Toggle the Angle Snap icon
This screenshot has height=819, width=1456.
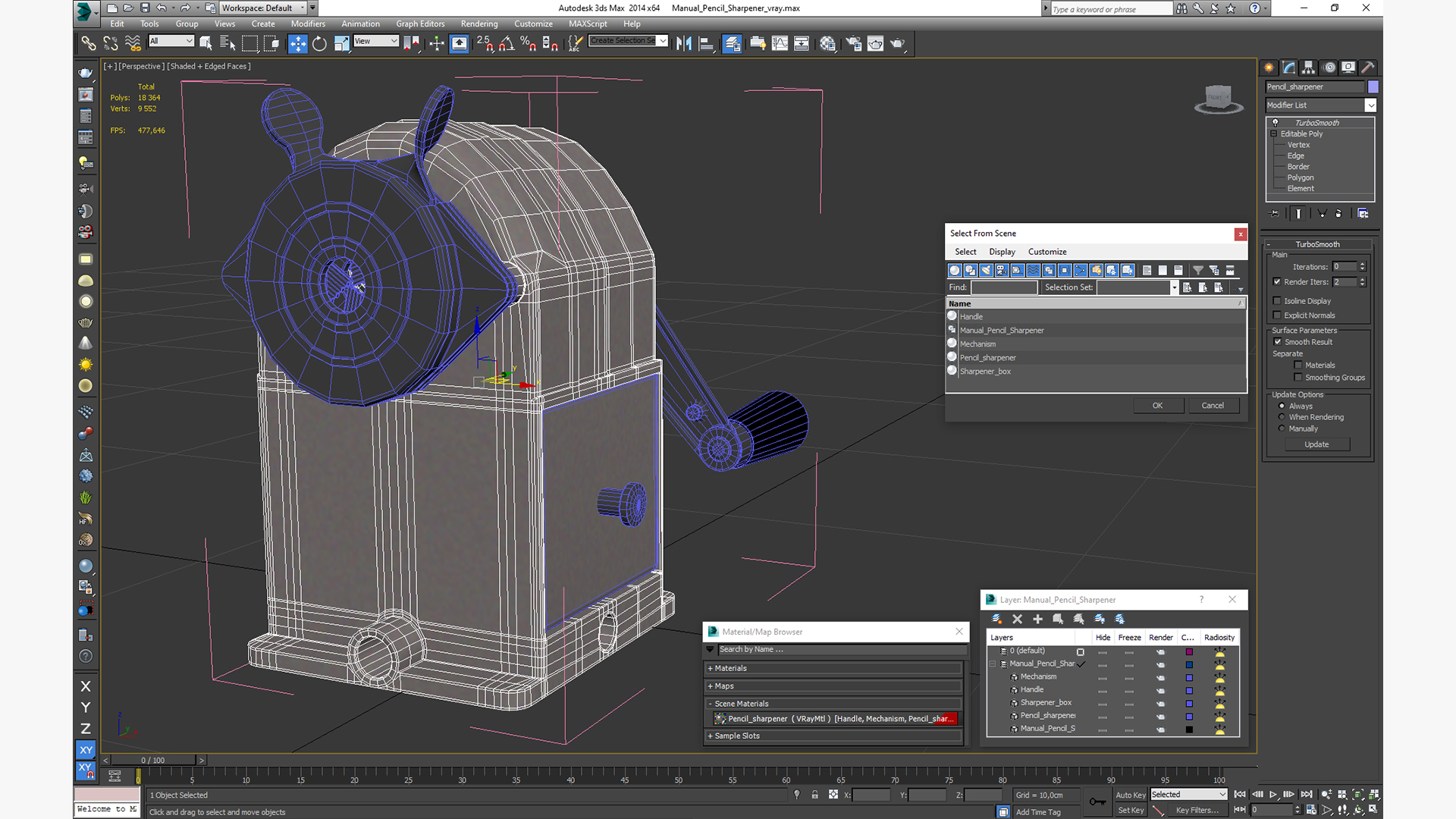pos(507,44)
